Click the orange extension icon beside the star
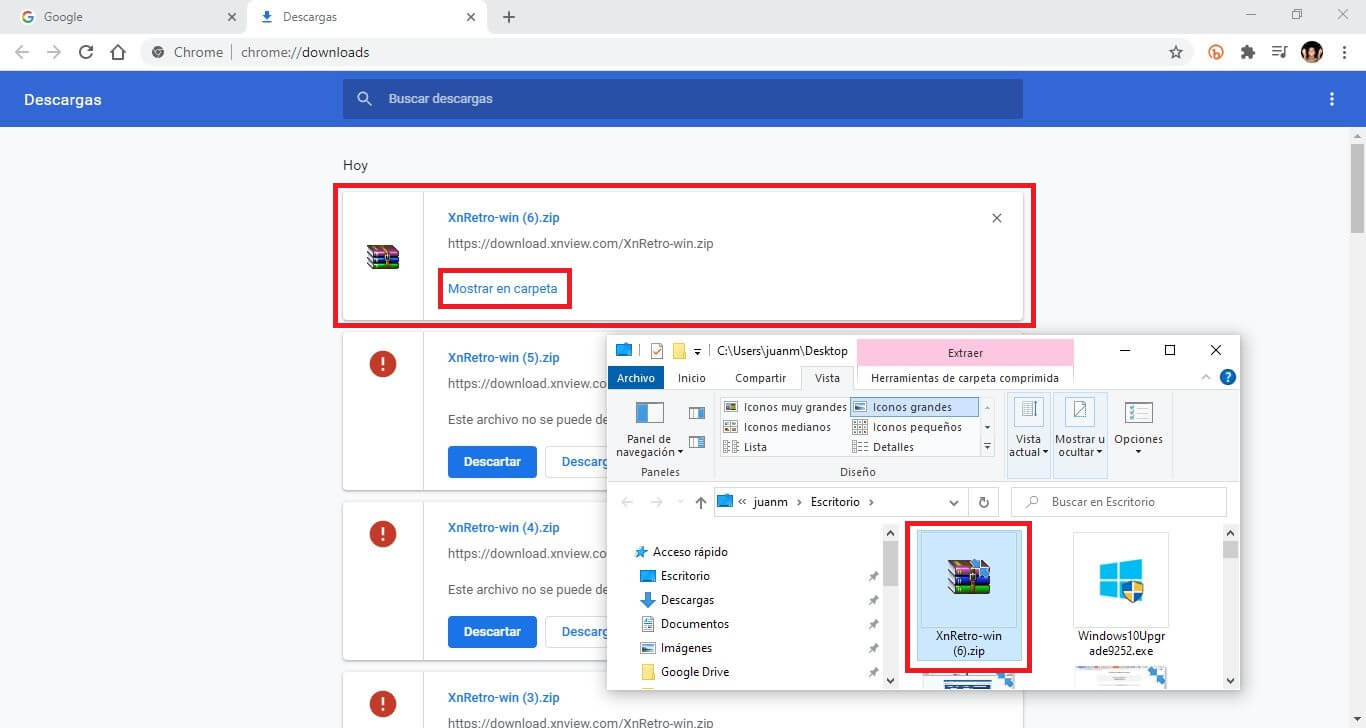The height and width of the screenshot is (728, 1366). pos(1217,53)
